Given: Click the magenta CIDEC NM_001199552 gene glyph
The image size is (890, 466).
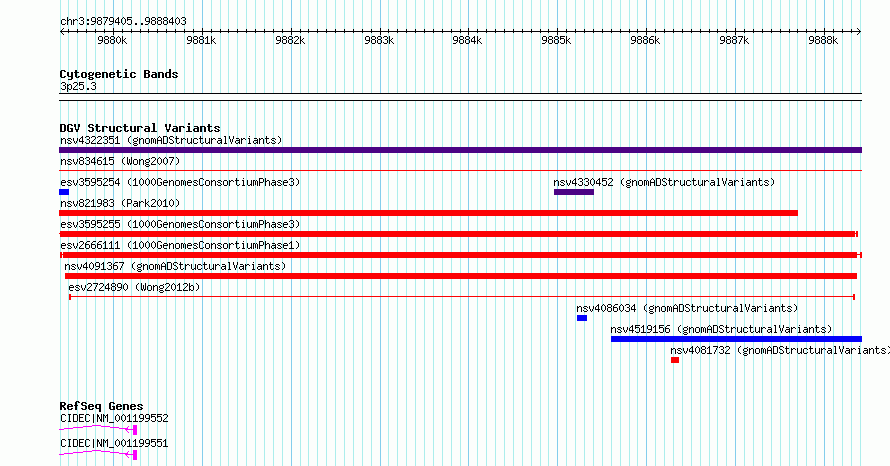Looking at the screenshot, I should click(x=98, y=430).
